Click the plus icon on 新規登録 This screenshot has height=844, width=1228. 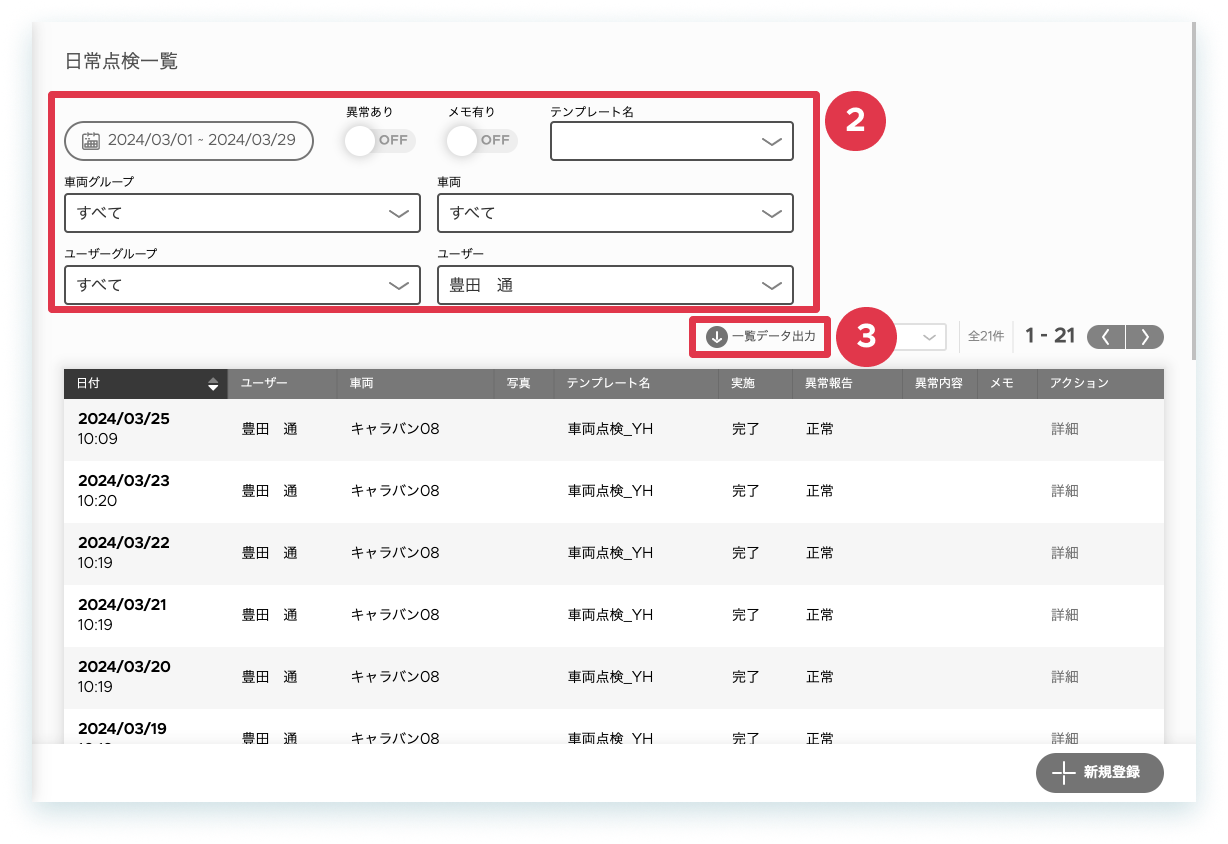click(1063, 773)
